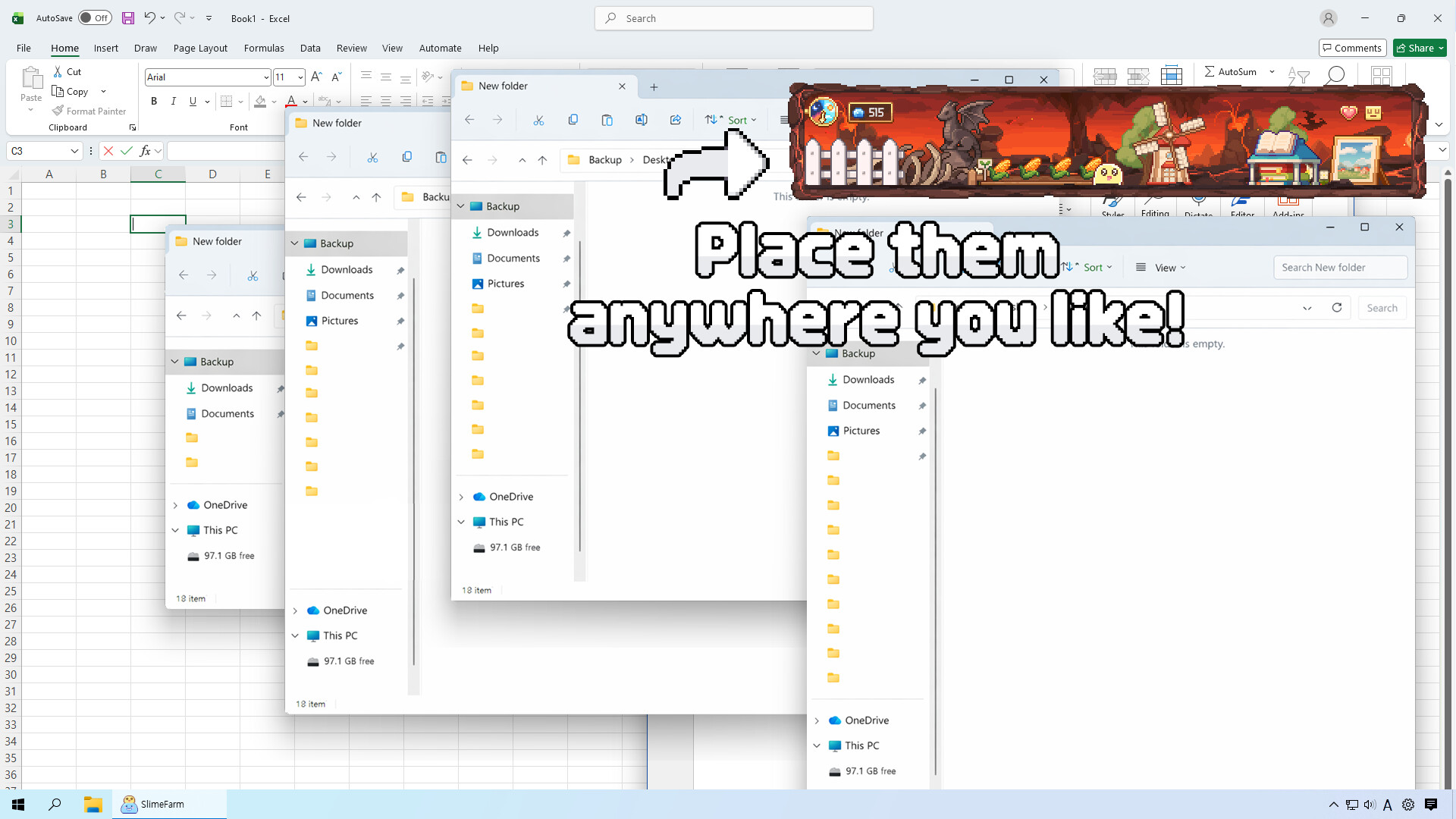Open the File menu in Excel
Image resolution: width=1456 pixels, height=819 pixels.
[24, 48]
